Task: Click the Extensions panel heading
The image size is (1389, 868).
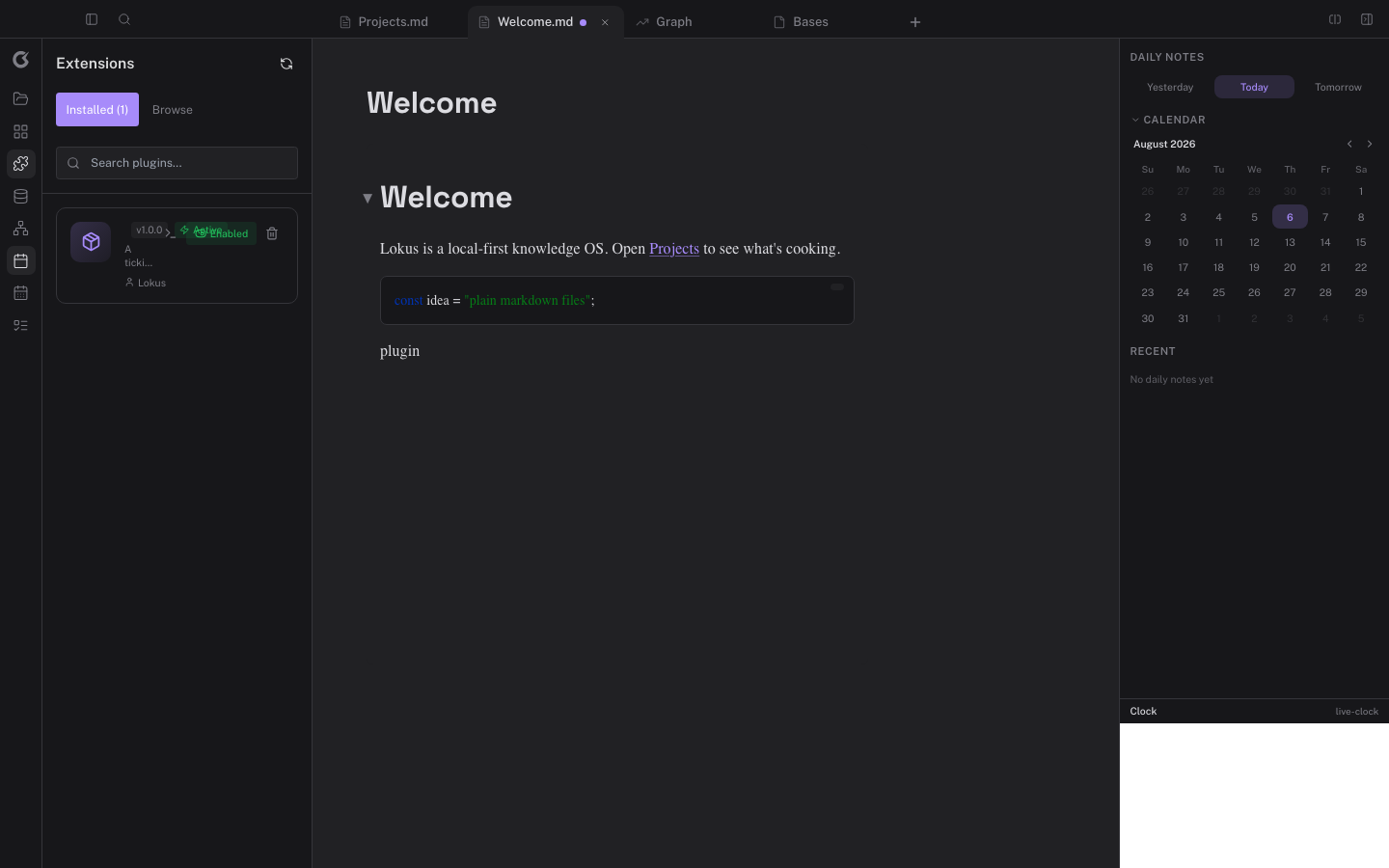Action: pos(95,64)
